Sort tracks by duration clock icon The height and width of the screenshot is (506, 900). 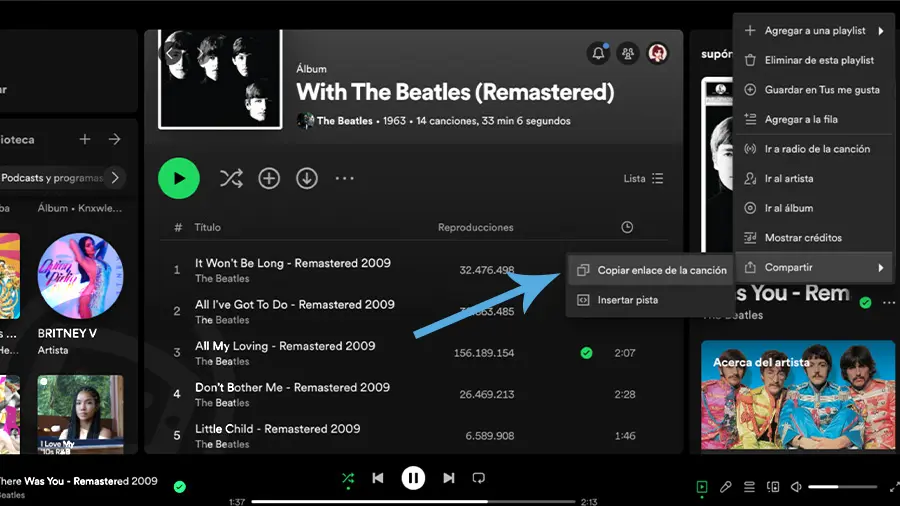[627, 227]
